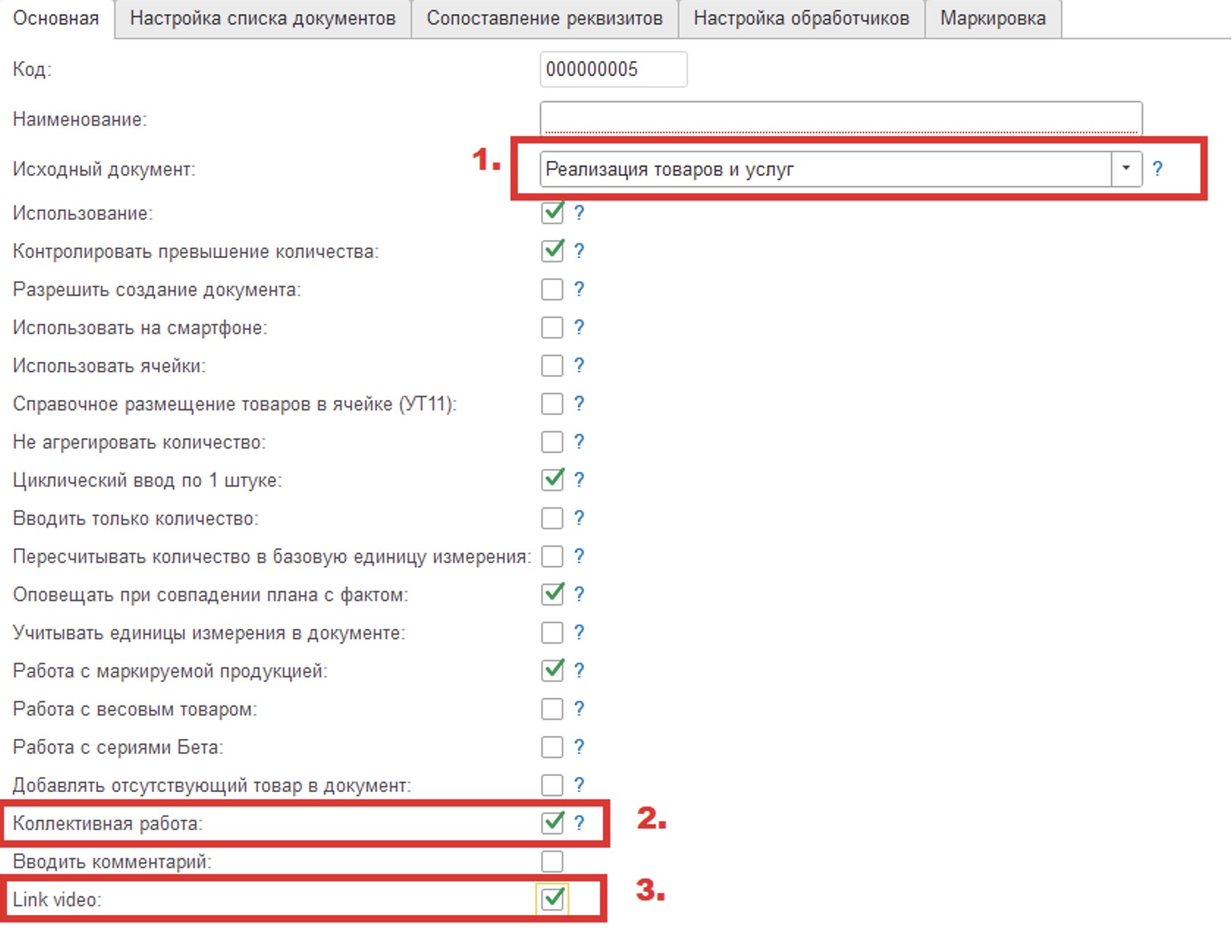
Task: Enable Разрешить создание документа checkbox
Action: pos(552,289)
